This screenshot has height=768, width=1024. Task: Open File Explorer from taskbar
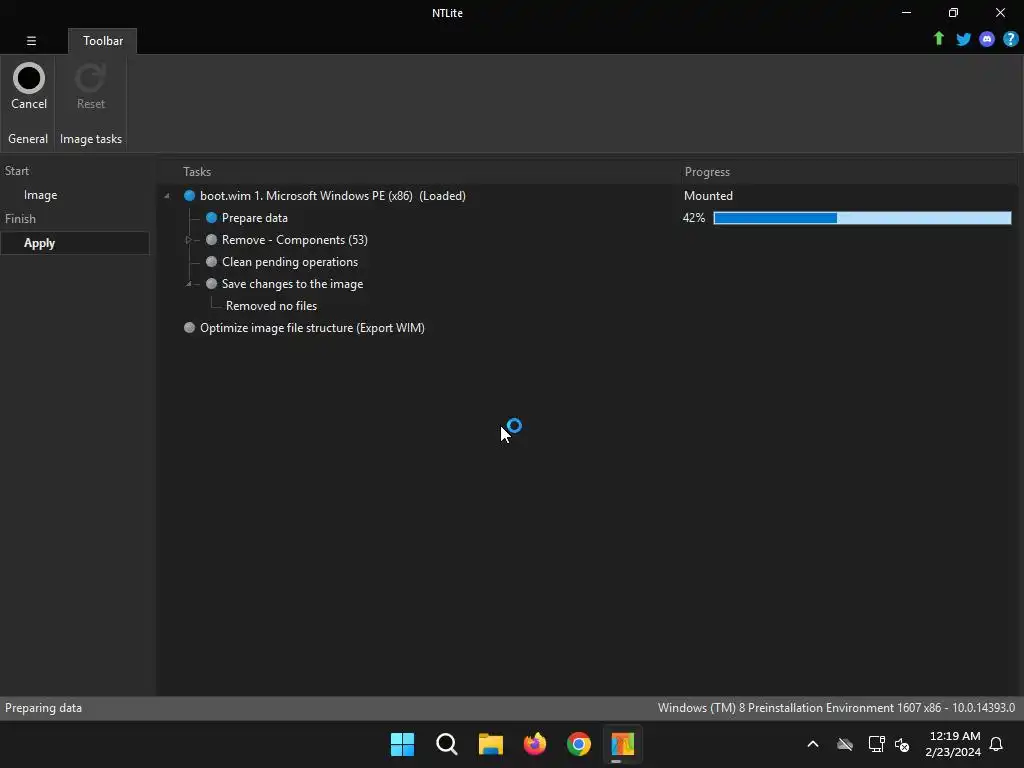(x=490, y=744)
